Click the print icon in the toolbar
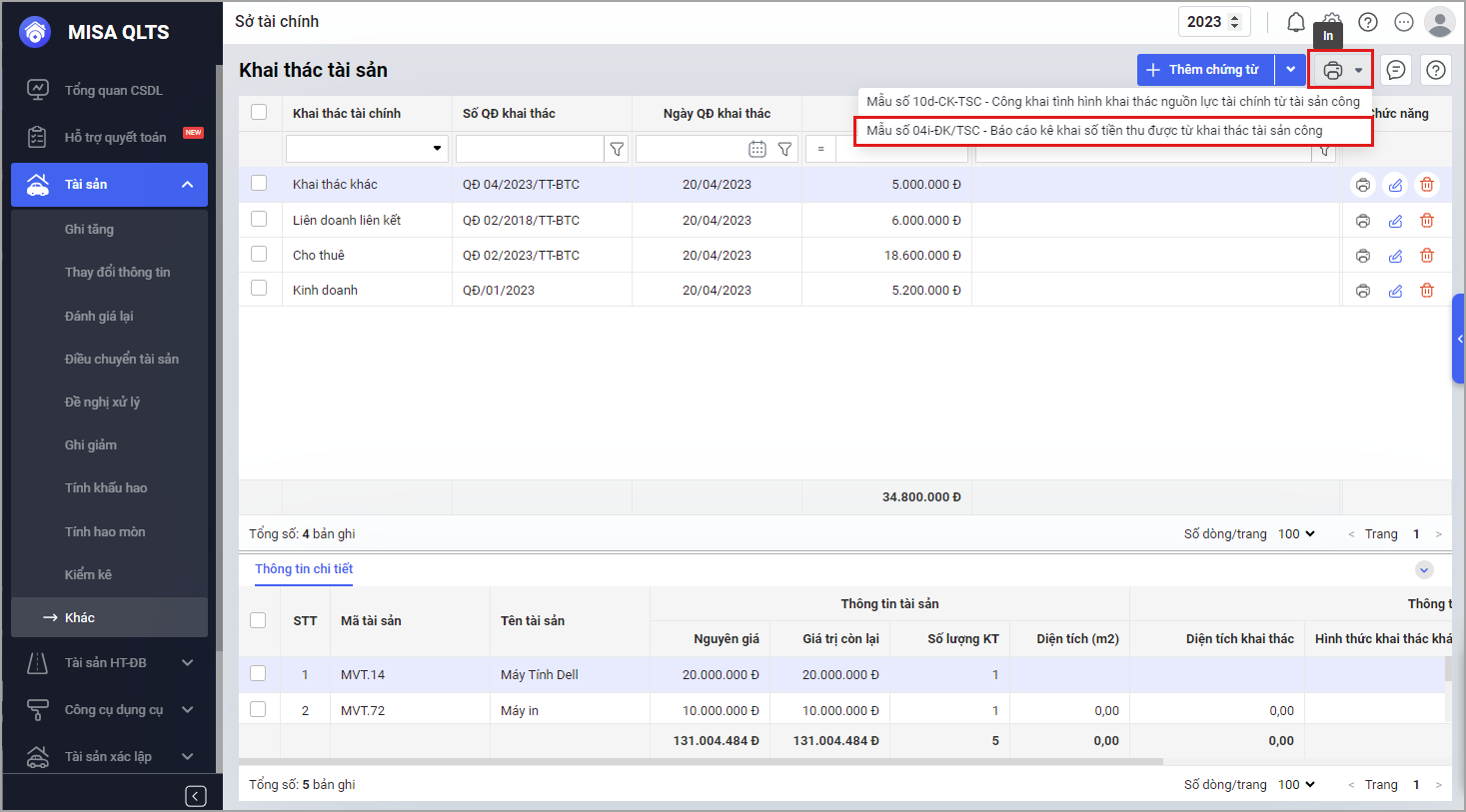 1332,70
